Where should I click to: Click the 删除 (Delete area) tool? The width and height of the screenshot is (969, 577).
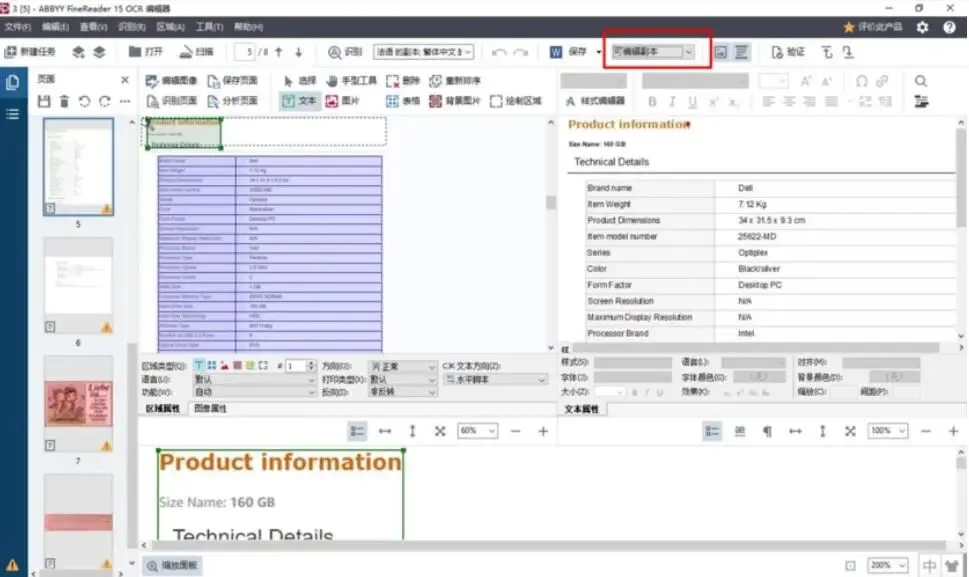pos(403,81)
